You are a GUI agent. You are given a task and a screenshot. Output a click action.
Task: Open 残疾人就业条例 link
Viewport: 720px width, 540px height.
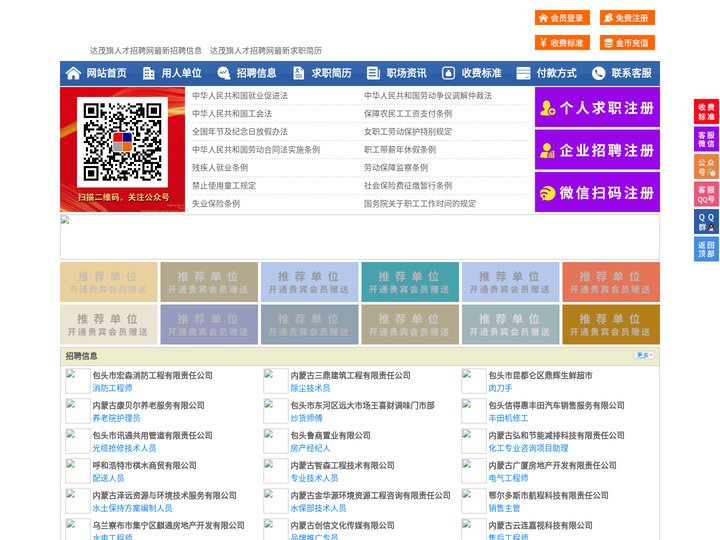220,168
